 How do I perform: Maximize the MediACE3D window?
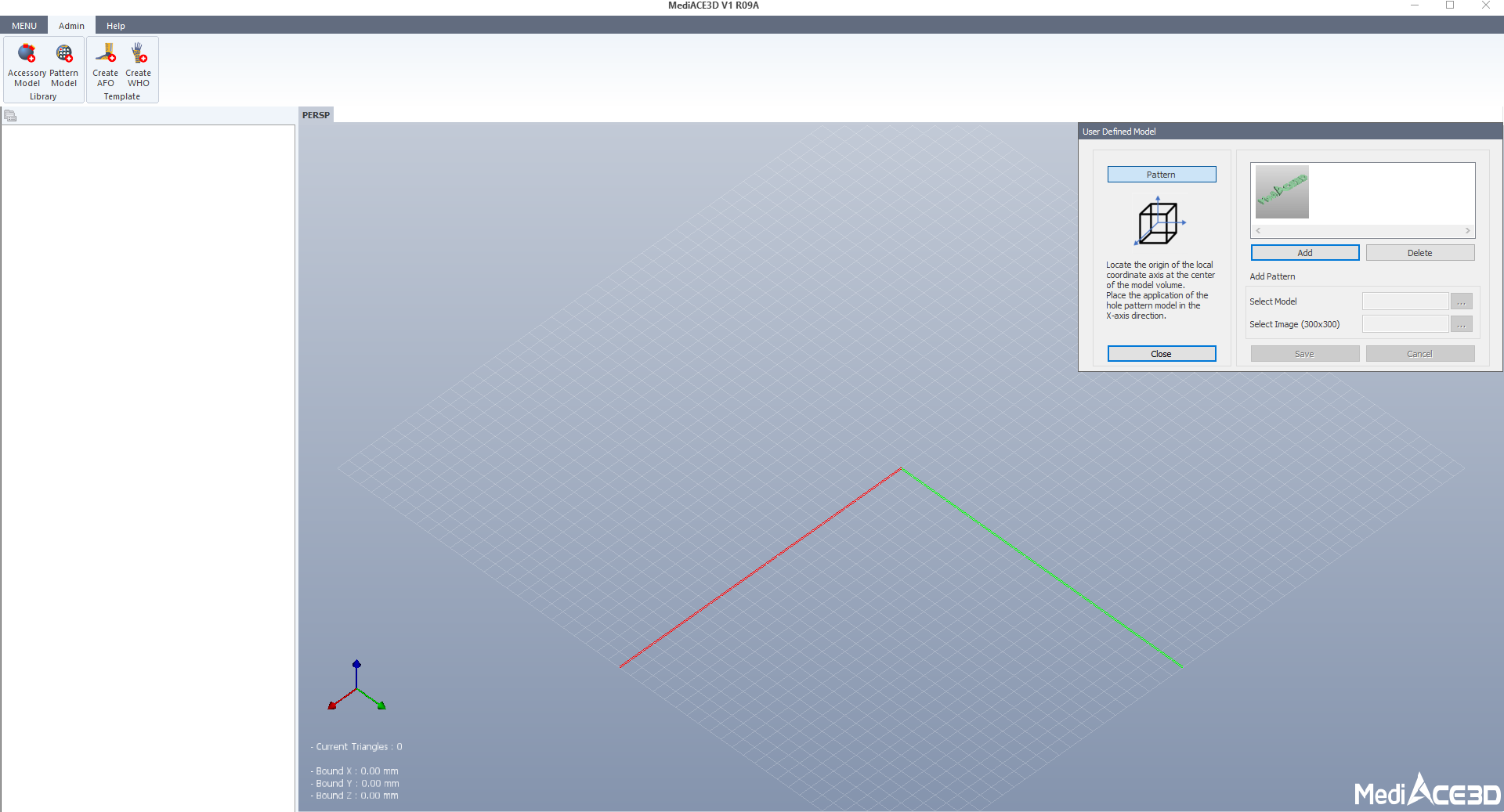(x=1450, y=5)
